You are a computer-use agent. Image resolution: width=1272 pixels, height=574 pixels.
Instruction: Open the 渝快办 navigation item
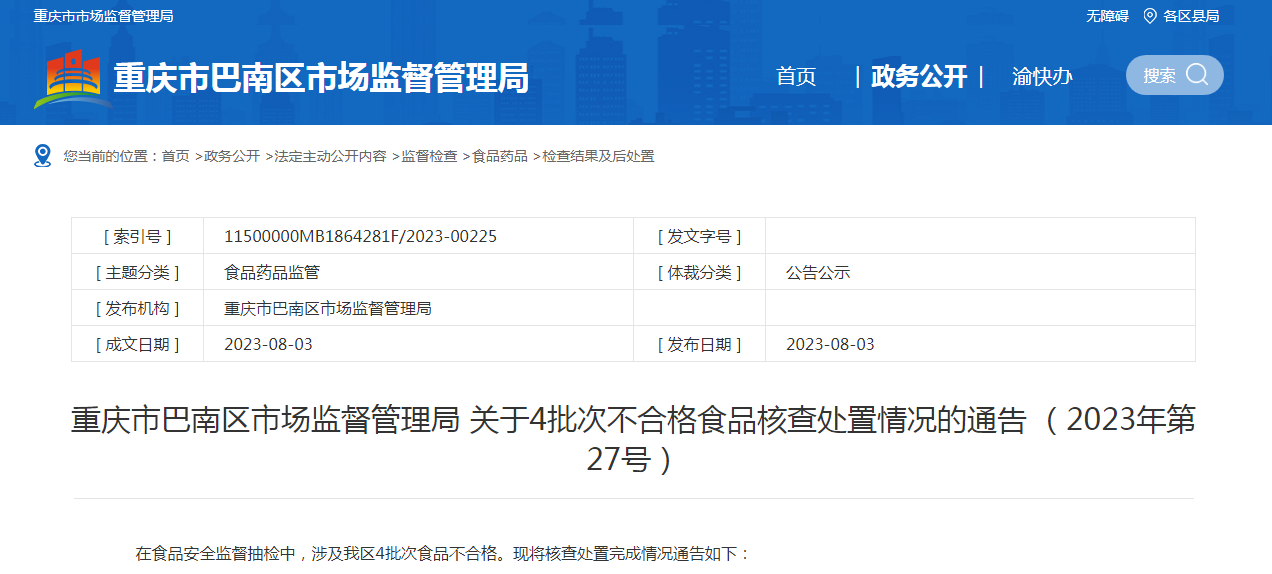tap(1042, 76)
